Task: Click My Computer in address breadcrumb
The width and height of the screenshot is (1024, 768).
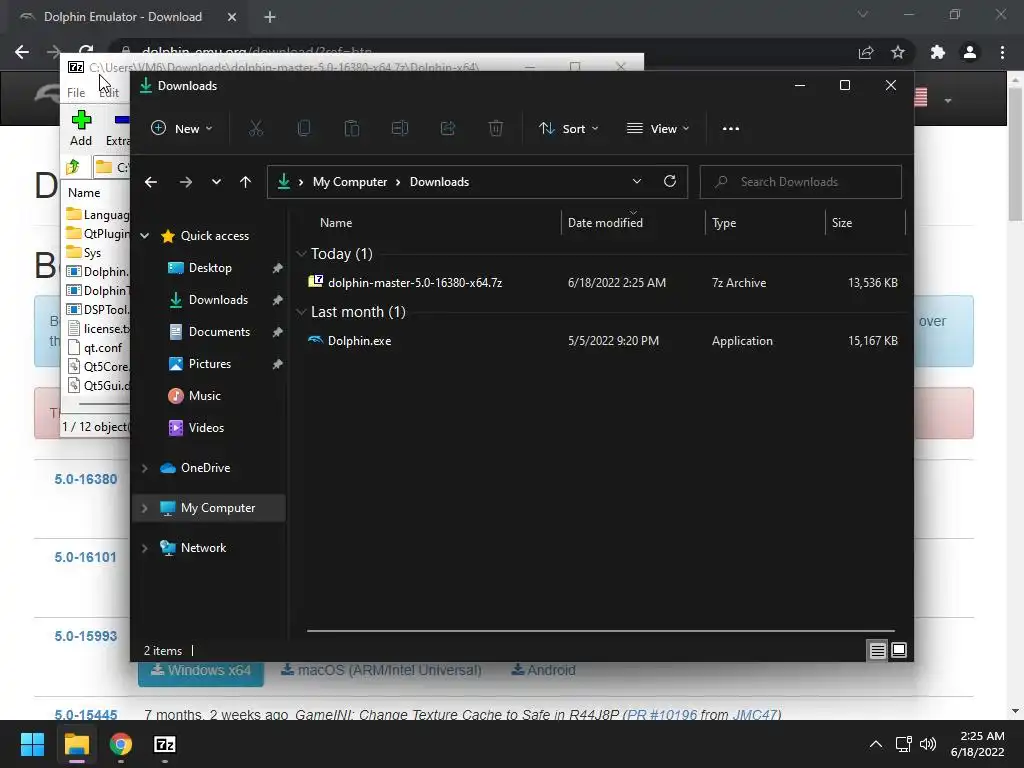Action: click(350, 182)
